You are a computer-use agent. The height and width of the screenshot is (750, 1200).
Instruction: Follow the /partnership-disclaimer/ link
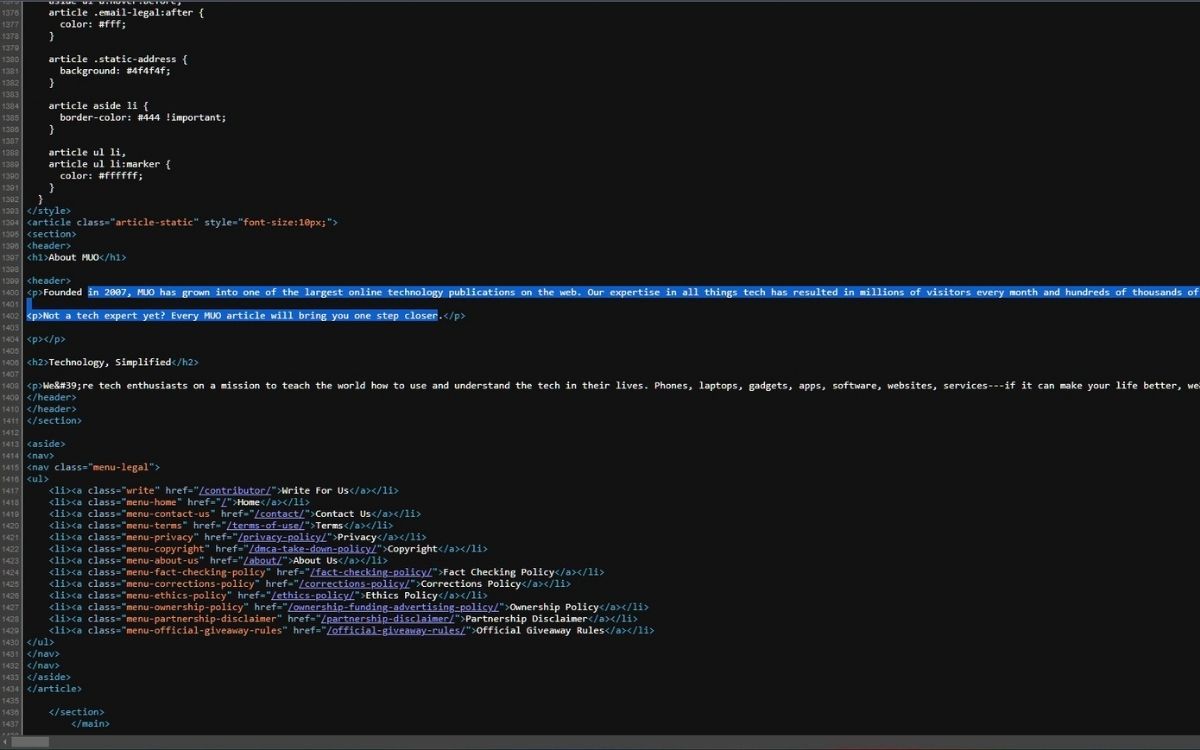[387, 619]
